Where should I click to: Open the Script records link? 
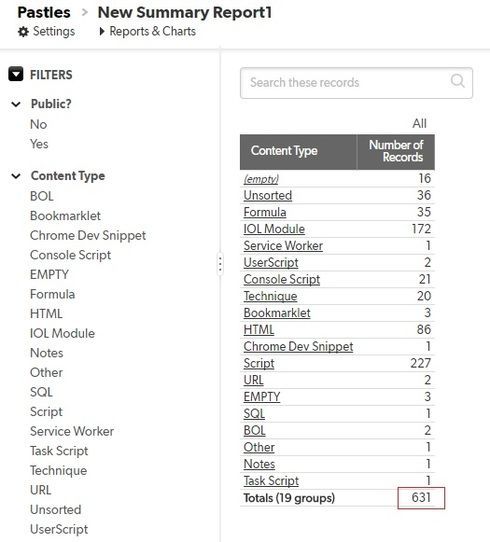click(x=259, y=363)
